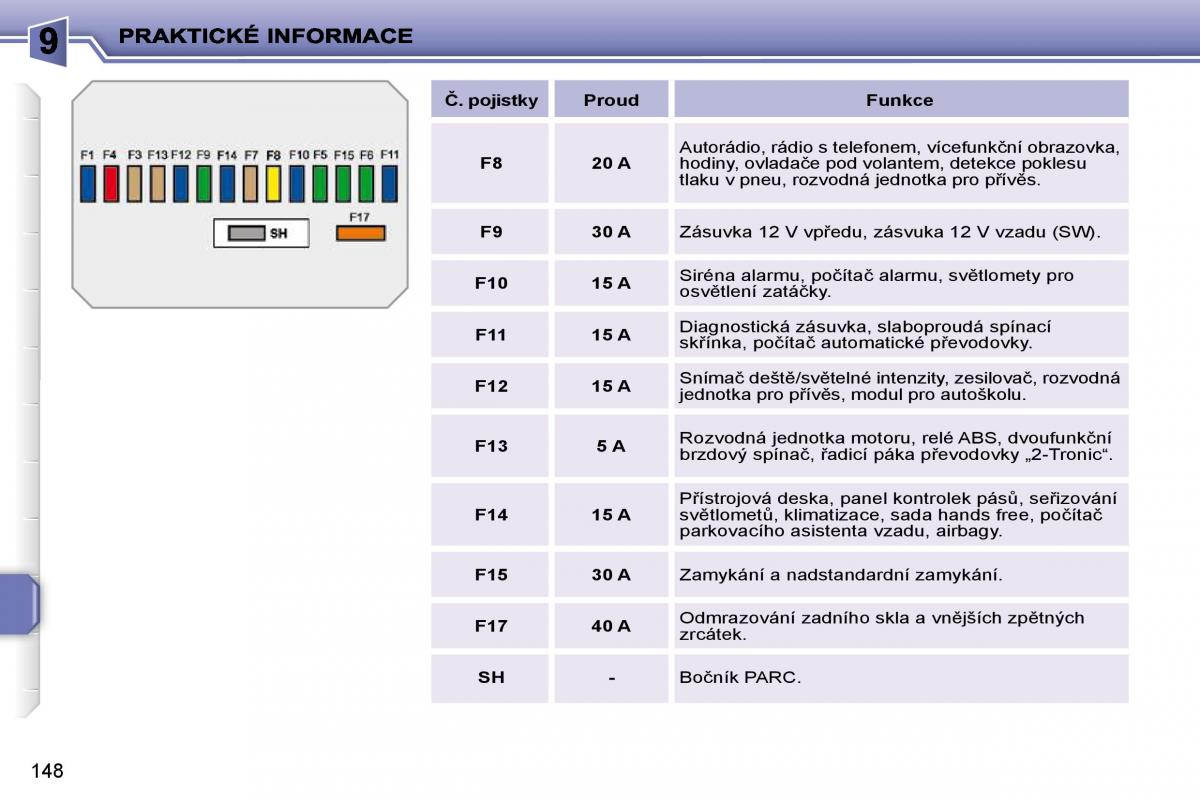Click the 'Funkce' column header
Viewport: 1200px width, 800px height.
click(x=900, y=100)
